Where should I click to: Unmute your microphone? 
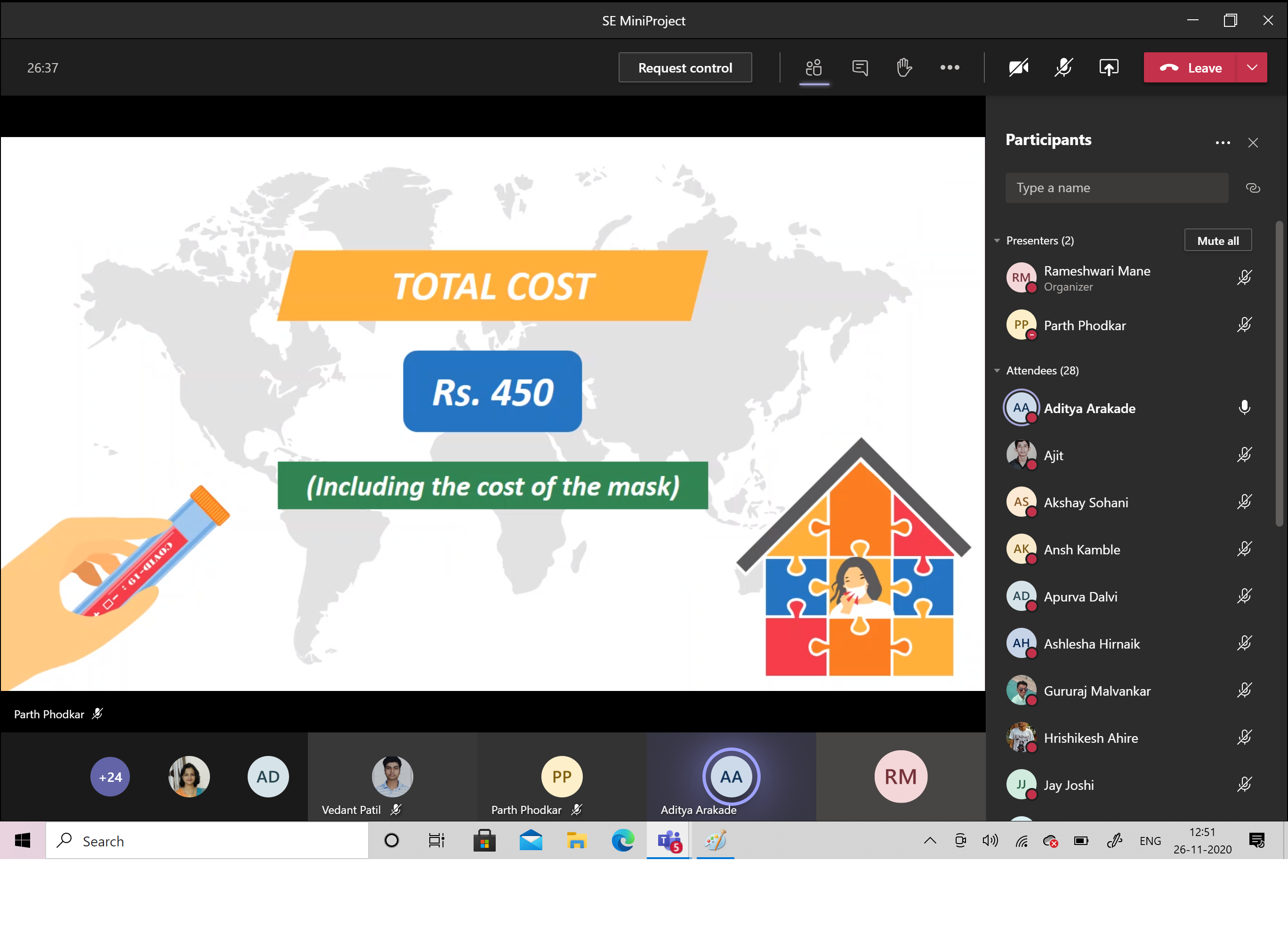1063,68
